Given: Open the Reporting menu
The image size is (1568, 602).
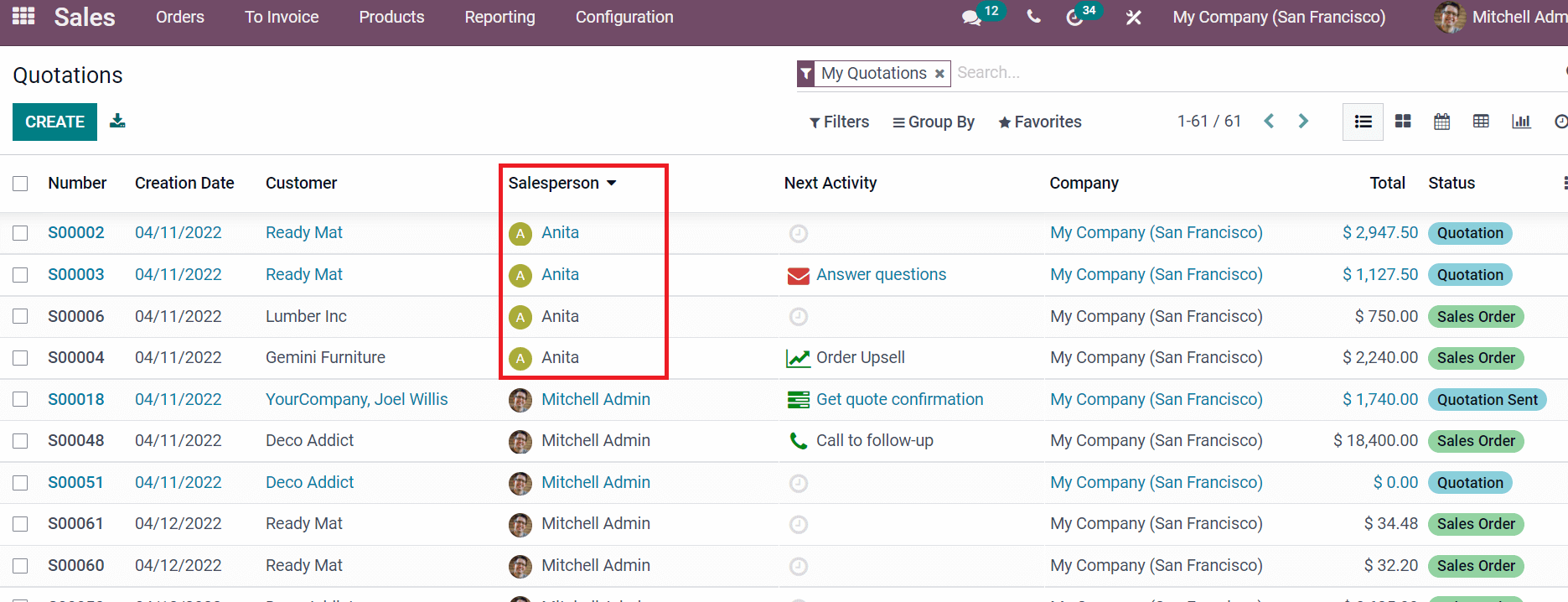Looking at the screenshot, I should 499,17.
